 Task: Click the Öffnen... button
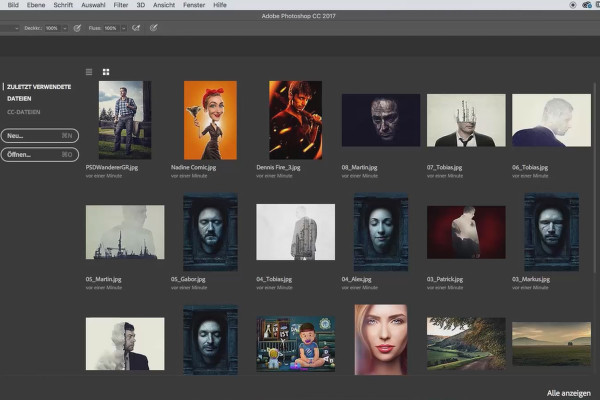40,155
